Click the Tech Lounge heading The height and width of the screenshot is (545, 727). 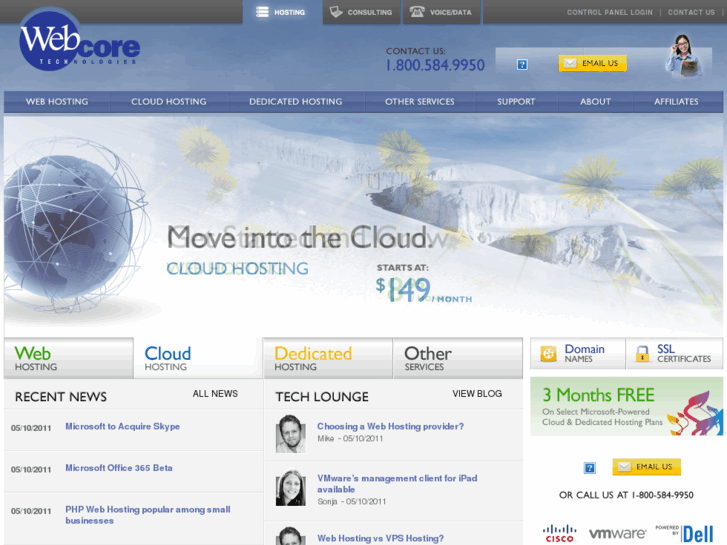(322, 397)
